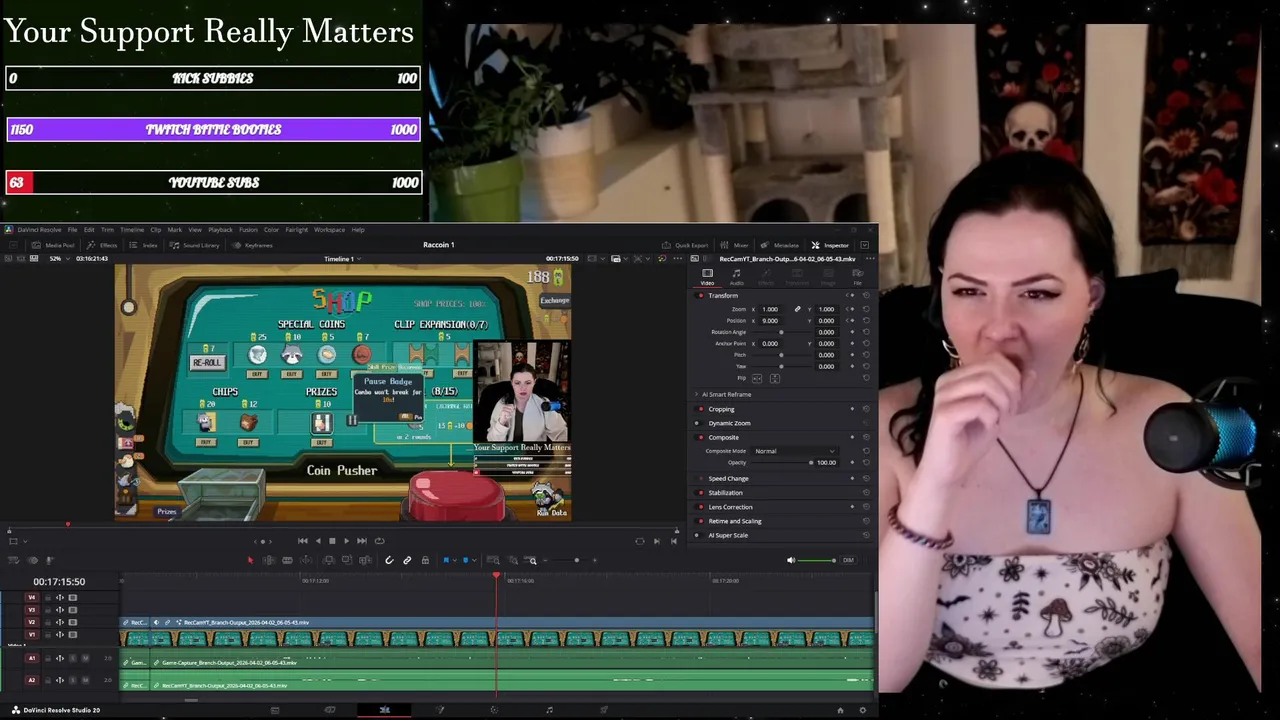The width and height of the screenshot is (1280, 720).
Task: Open the Media Pool panel
Action: (54, 245)
